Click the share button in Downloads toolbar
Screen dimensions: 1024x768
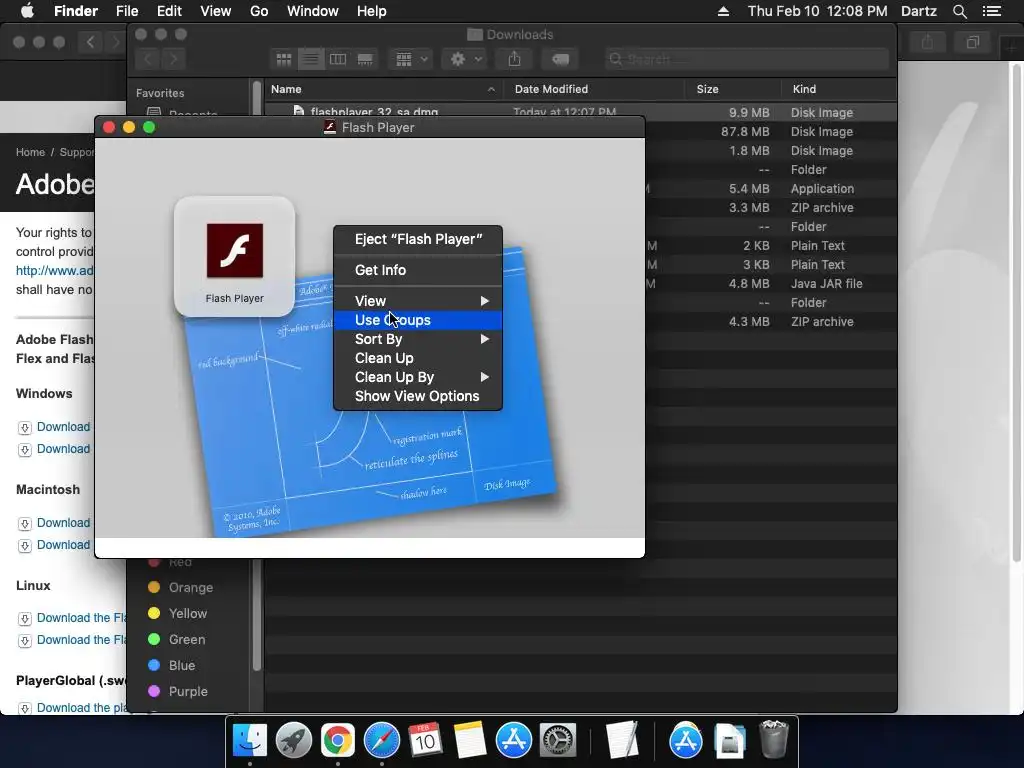click(x=515, y=59)
